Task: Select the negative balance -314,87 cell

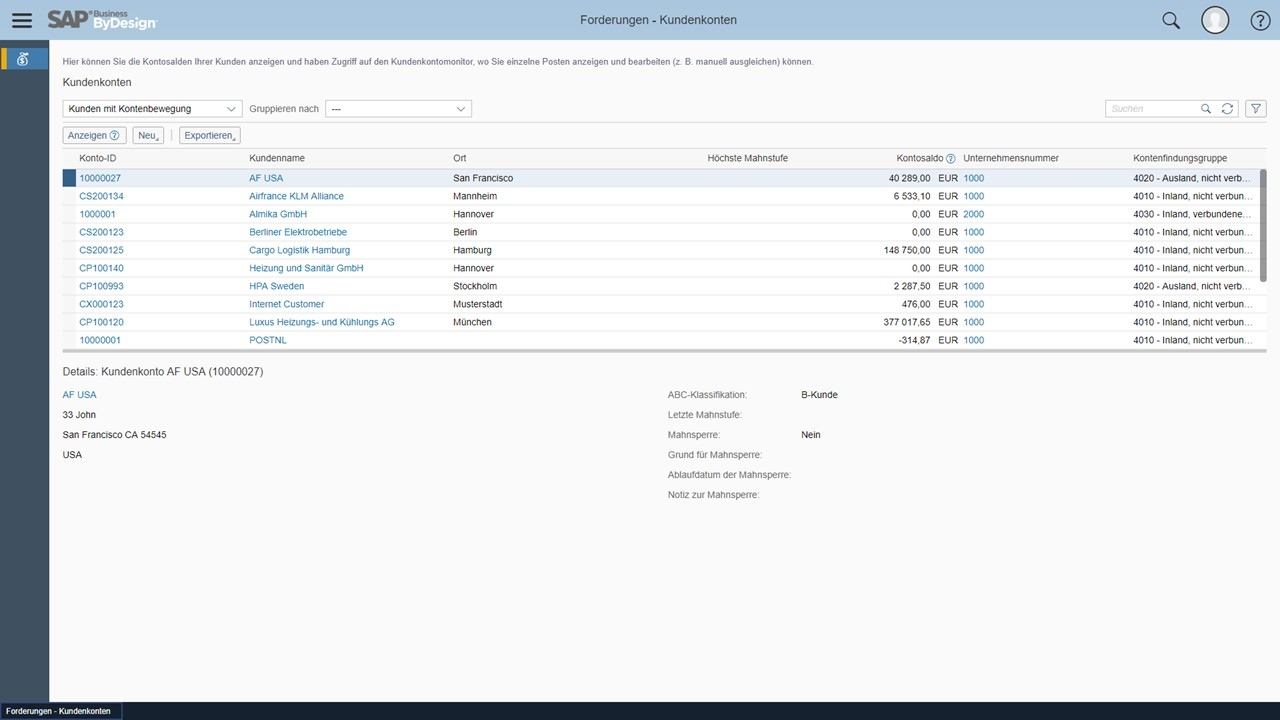Action: (914, 340)
